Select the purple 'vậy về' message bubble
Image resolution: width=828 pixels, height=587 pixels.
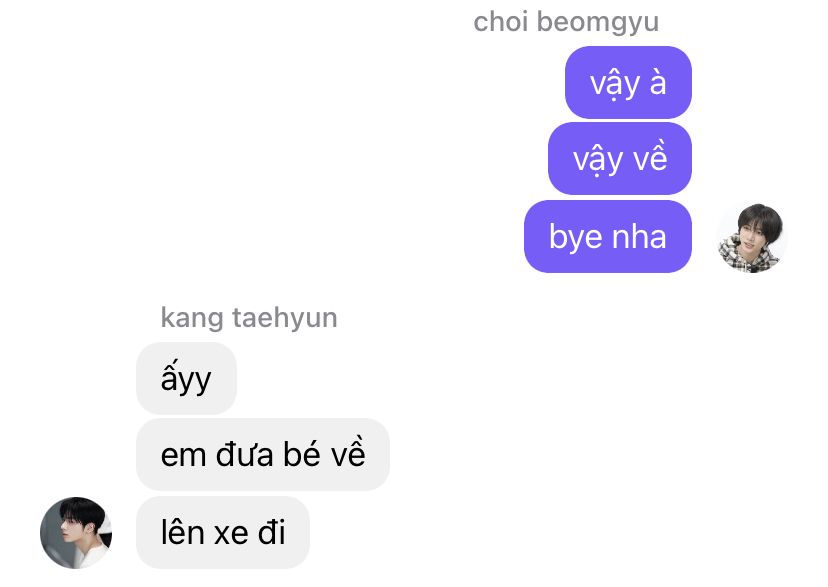pos(620,158)
